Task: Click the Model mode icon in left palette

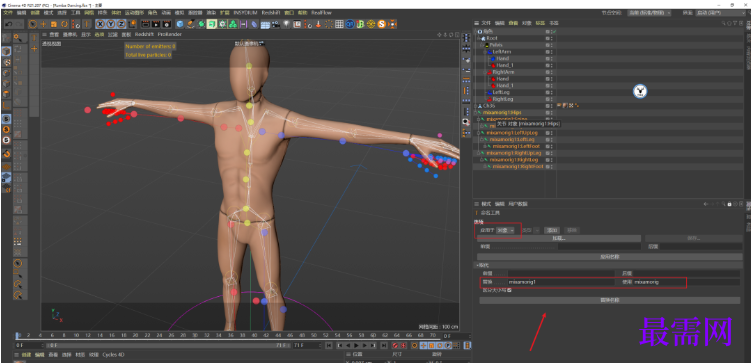Action: (x=6, y=51)
